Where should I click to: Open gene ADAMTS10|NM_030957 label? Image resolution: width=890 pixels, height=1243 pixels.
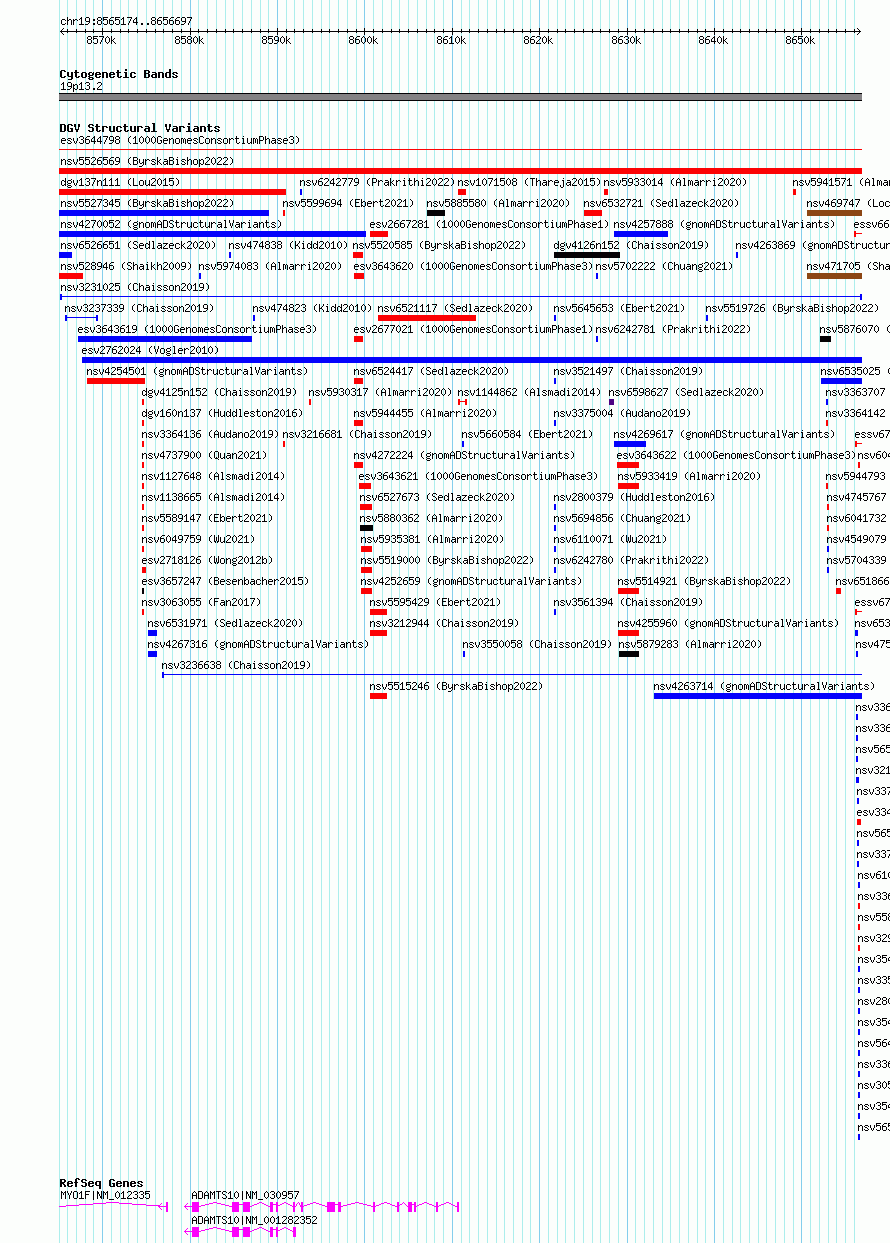(246, 1196)
